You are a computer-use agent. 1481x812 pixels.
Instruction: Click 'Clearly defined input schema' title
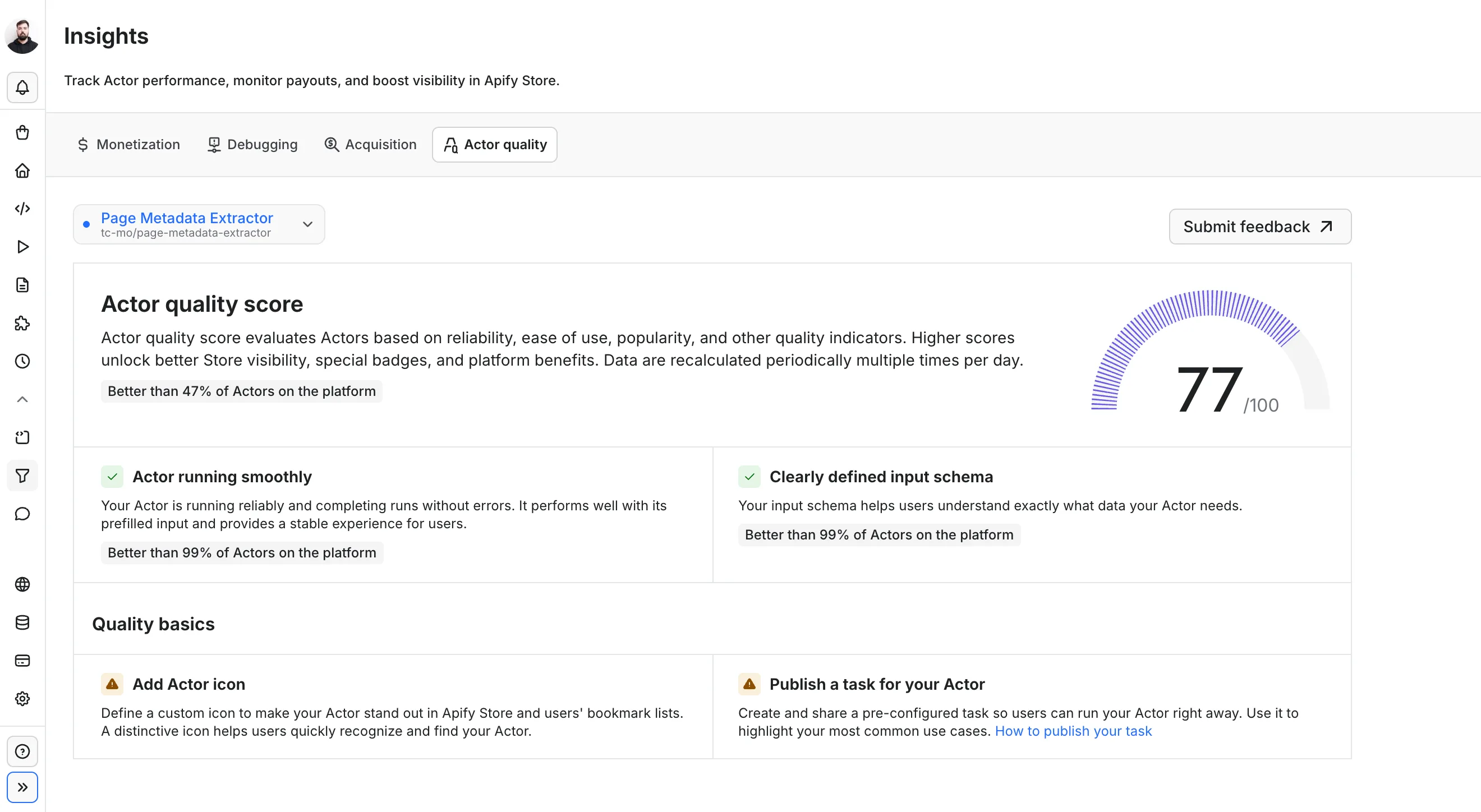(x=881, y=477)
